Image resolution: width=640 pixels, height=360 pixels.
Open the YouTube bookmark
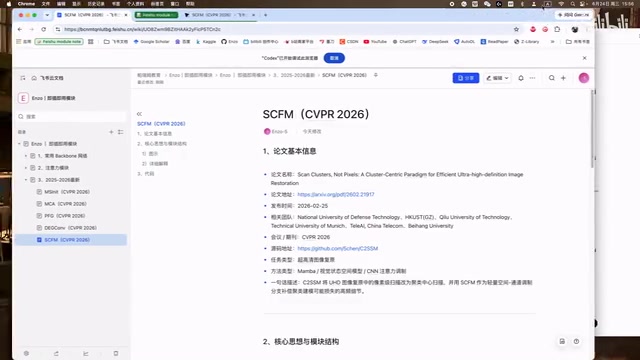pos(375,42)
